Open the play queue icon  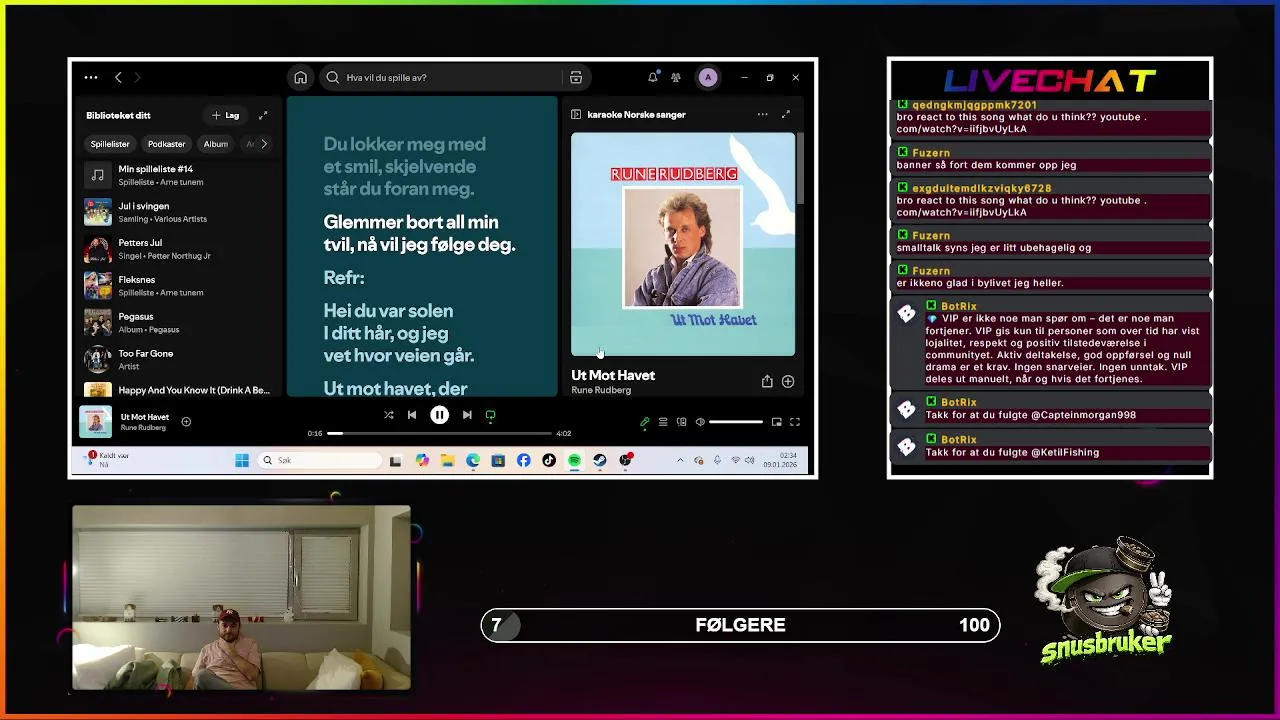click(x=663, y=422)
